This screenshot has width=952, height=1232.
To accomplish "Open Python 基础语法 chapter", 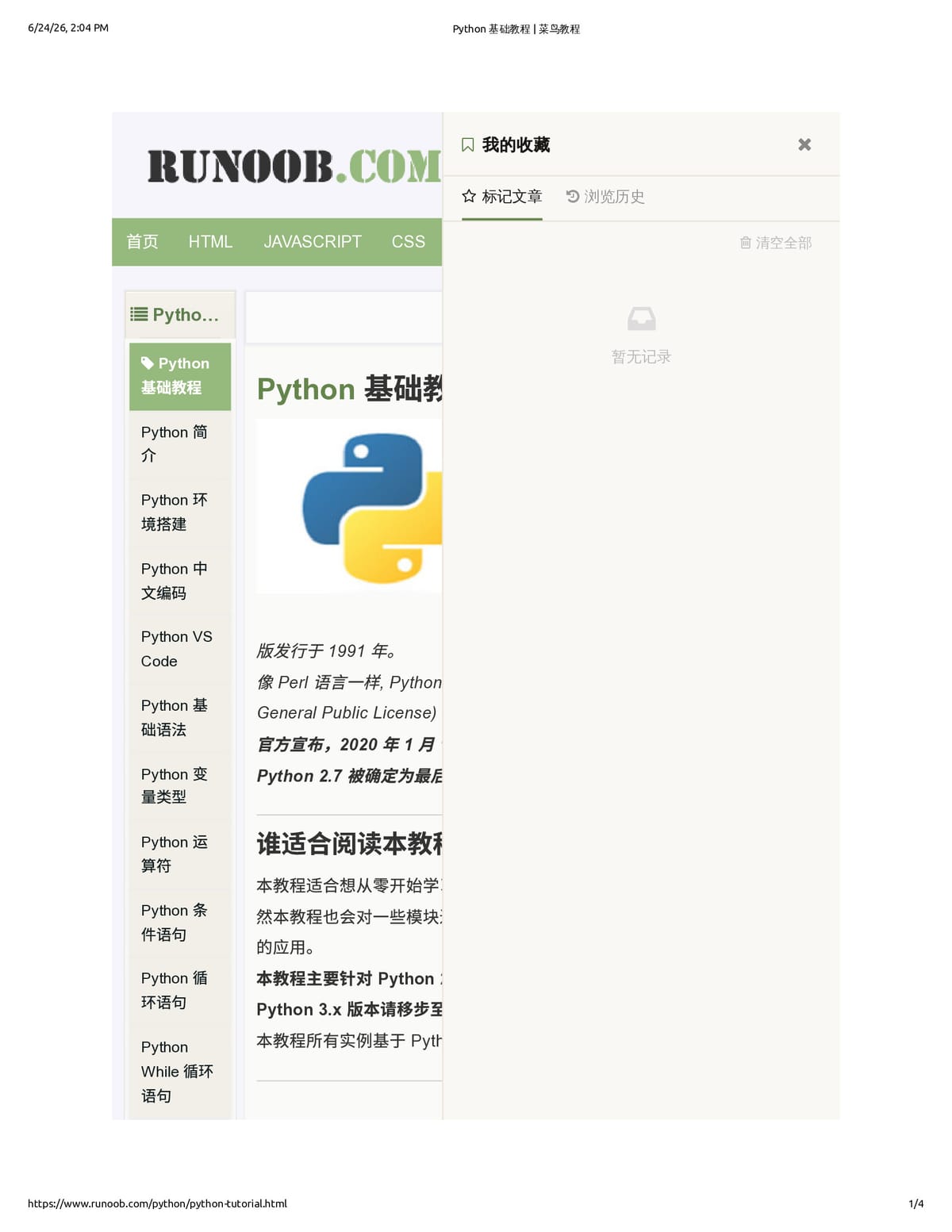I will (x=180, y=717).
